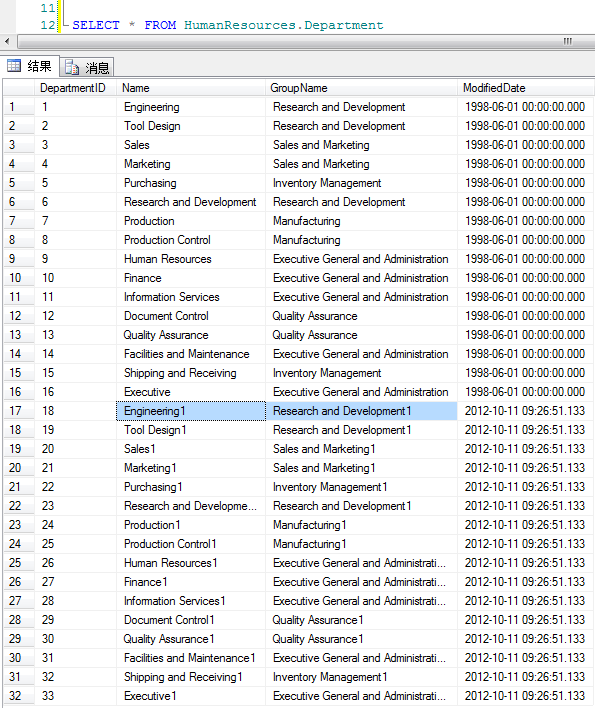Click the GroupName column header
Screen dimensions: 595x708
click(361, 88)
